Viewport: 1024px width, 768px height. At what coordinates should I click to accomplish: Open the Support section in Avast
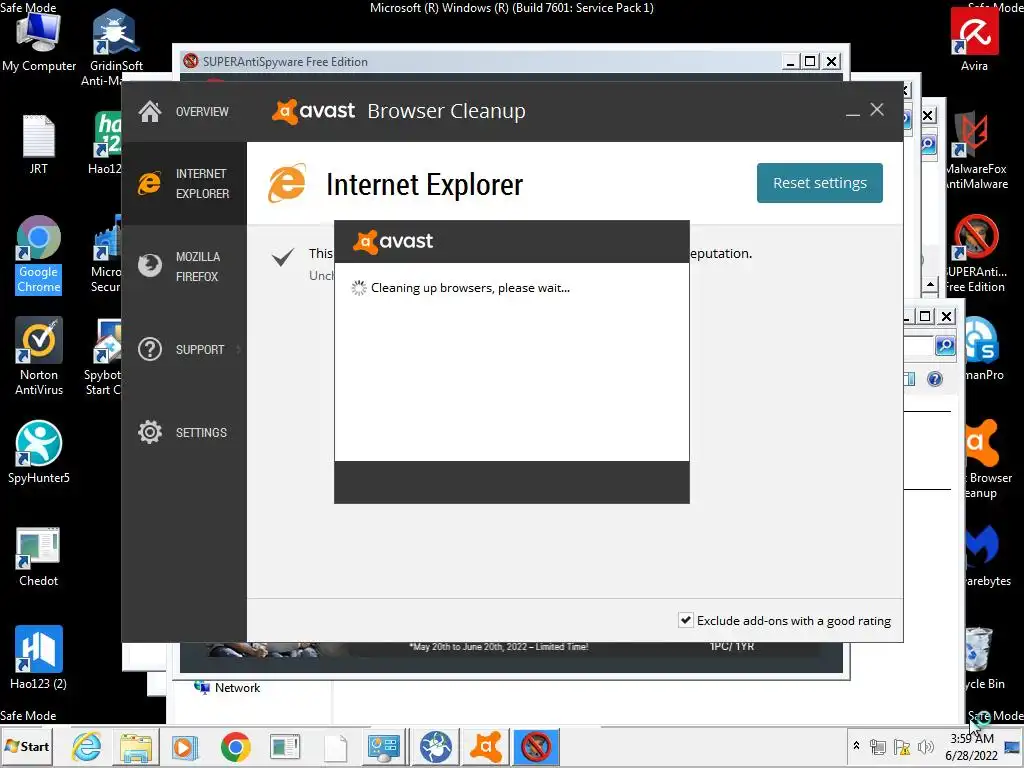185,349
